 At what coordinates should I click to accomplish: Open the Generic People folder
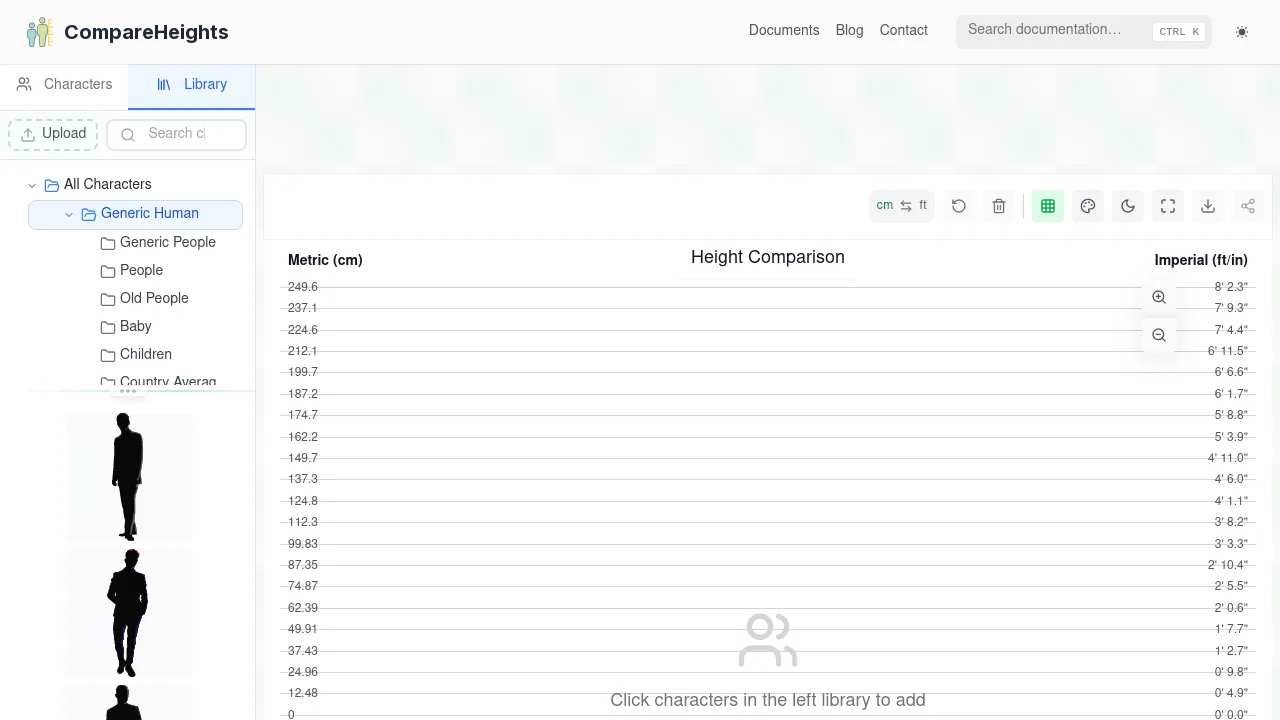(158, 242)
